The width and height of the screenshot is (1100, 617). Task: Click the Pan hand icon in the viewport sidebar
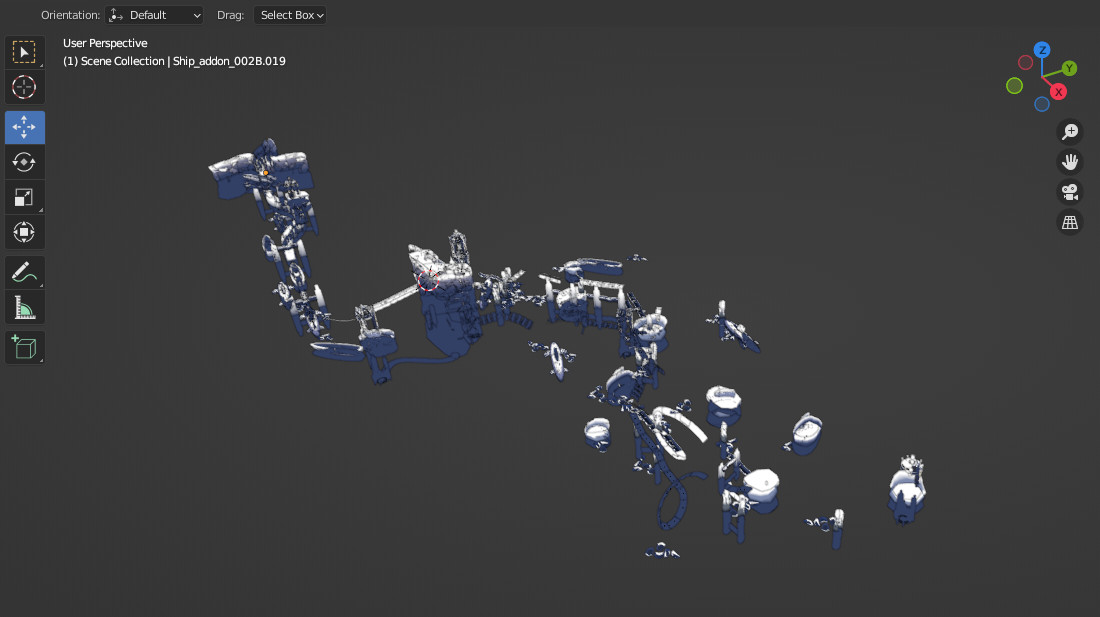1070,161
